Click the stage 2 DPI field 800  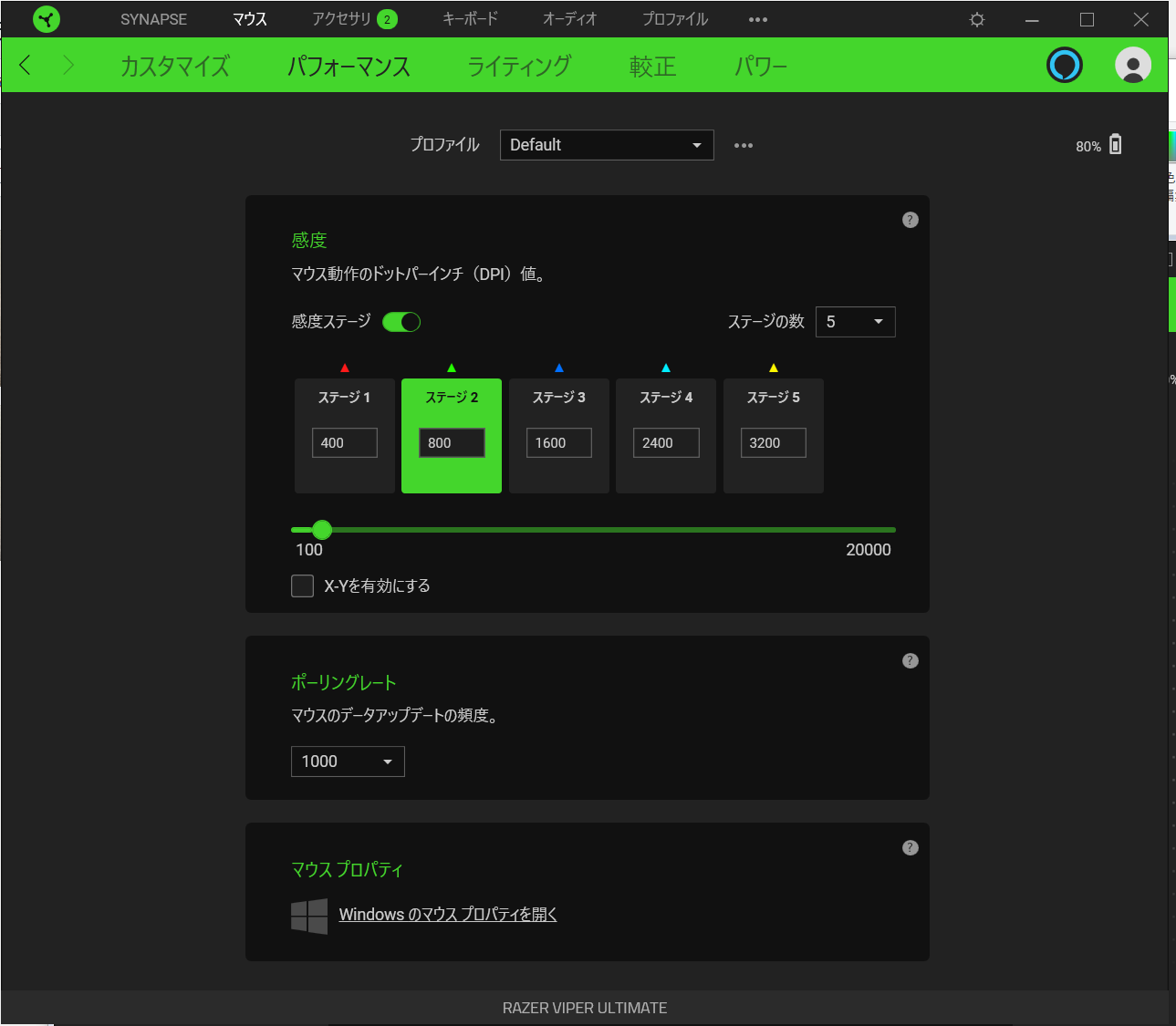tap(452, 442)
